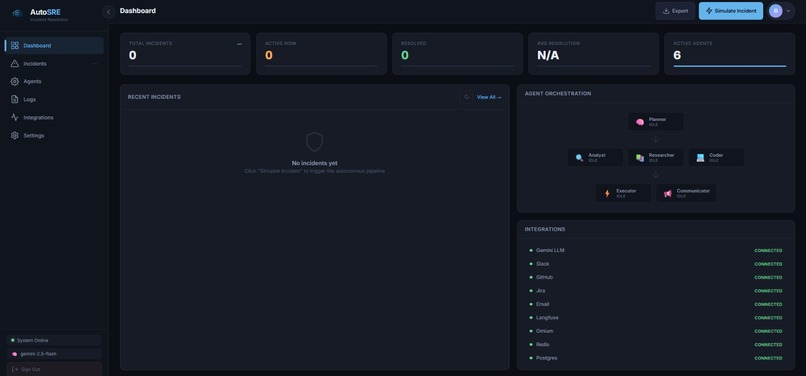The width and height of the screenshot is (806, 376).
Task: Click the Agent Orchestration panel title
Action: coord(558,94)
